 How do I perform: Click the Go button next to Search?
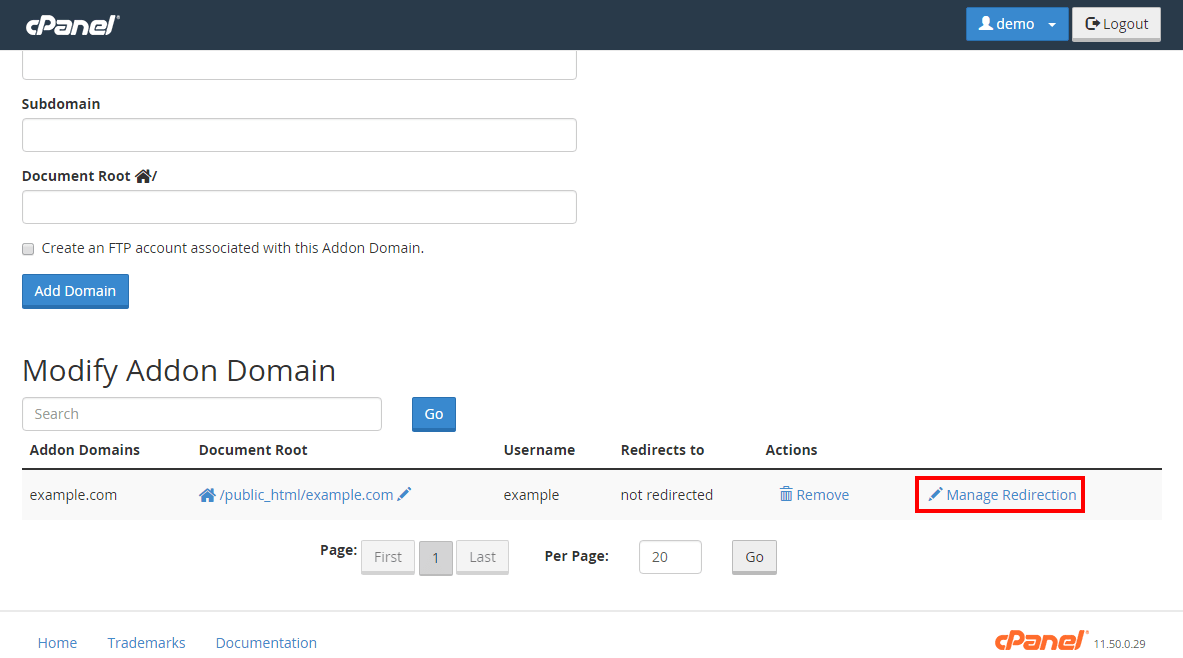(x=434, y=414)
